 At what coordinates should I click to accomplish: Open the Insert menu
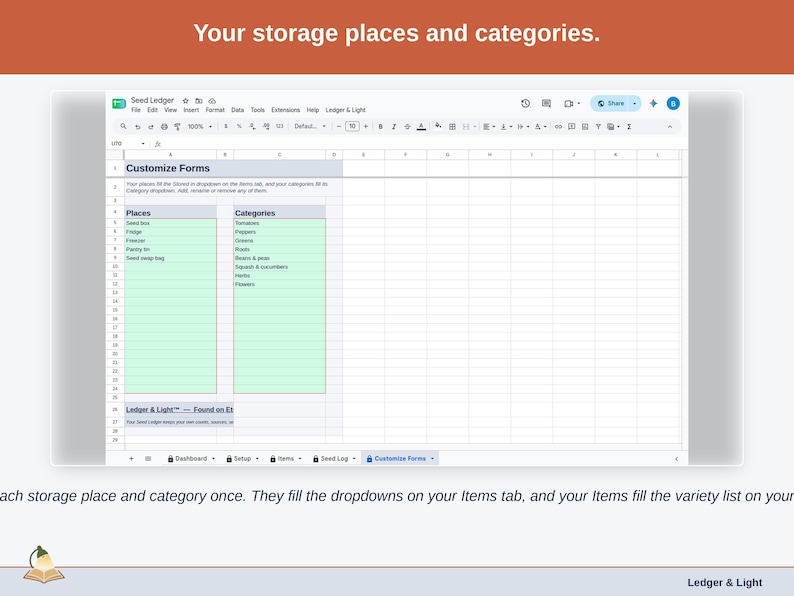coord(191,110)
